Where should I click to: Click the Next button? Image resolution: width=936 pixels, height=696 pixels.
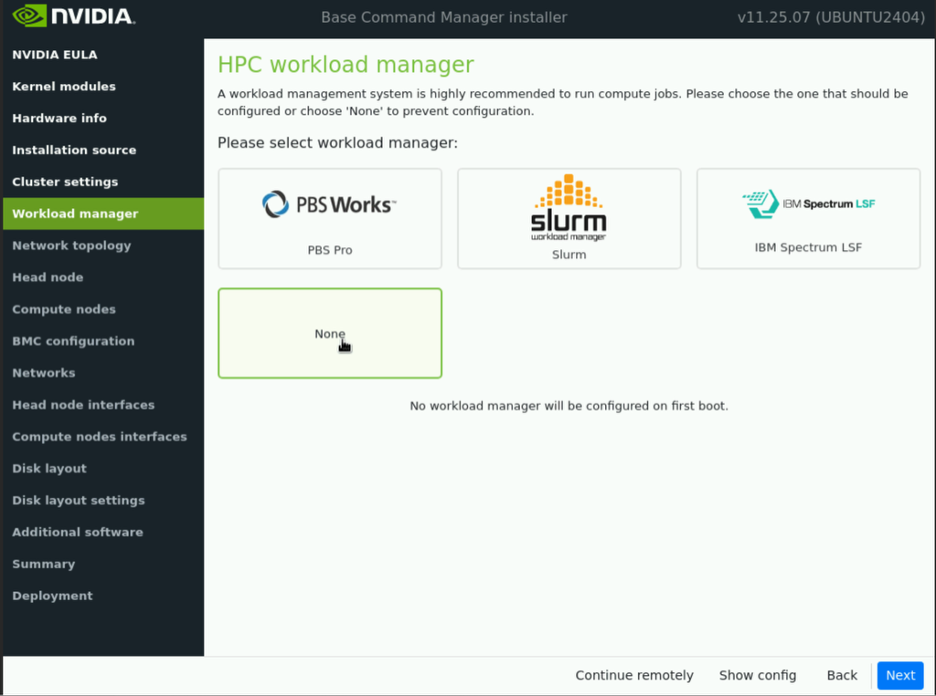(899, 675)
